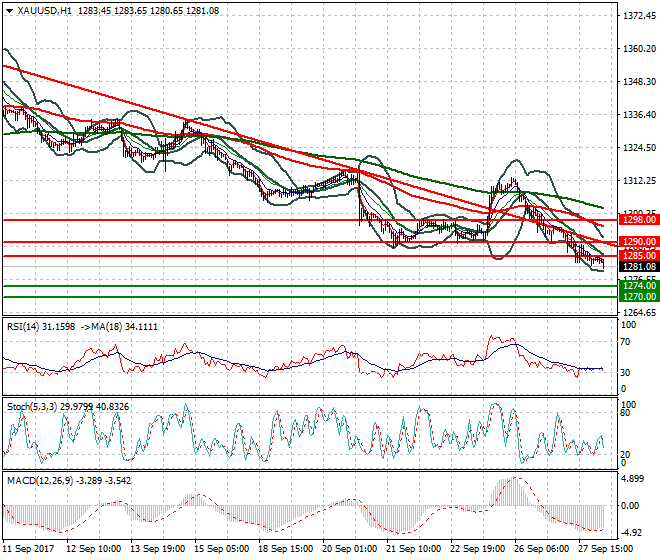Select the 1270.00 green support price label
660x560 pixels.
pyautogui.click(x=639, y=297)
